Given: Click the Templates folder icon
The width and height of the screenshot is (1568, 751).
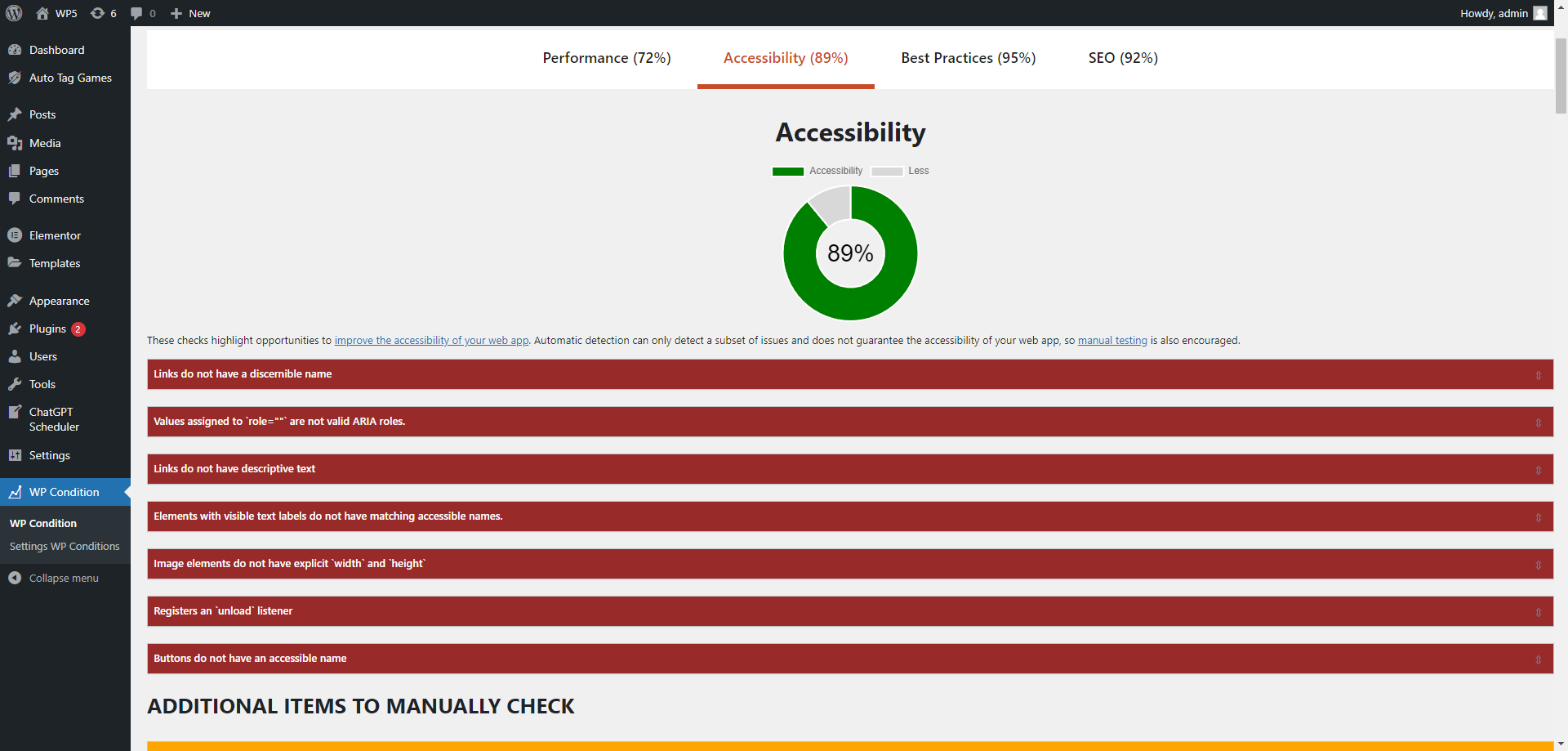Looking at the screenshot, I should [15, 263].
